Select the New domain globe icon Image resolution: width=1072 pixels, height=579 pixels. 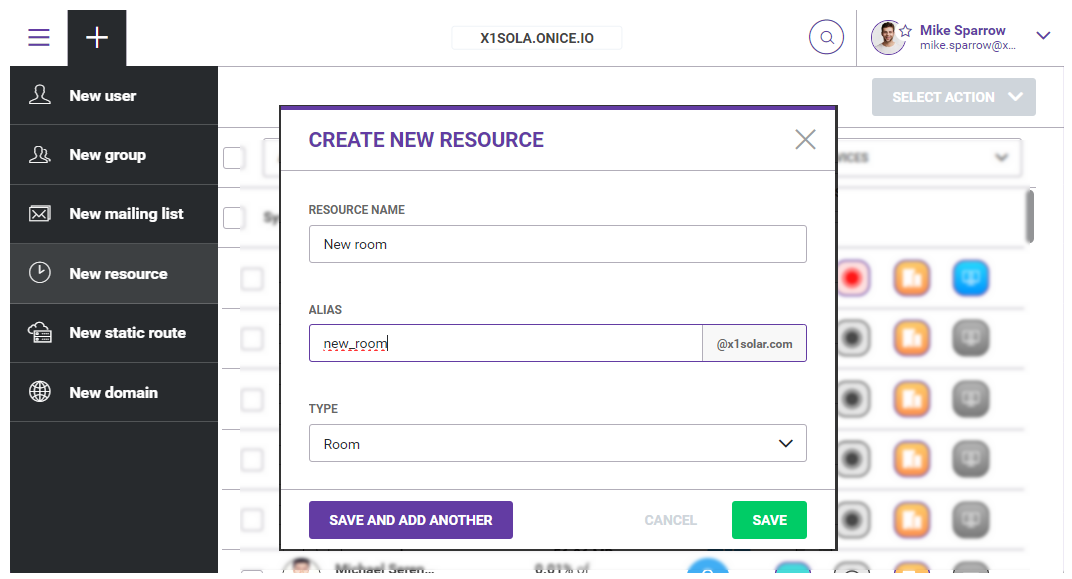coord(39,392)
